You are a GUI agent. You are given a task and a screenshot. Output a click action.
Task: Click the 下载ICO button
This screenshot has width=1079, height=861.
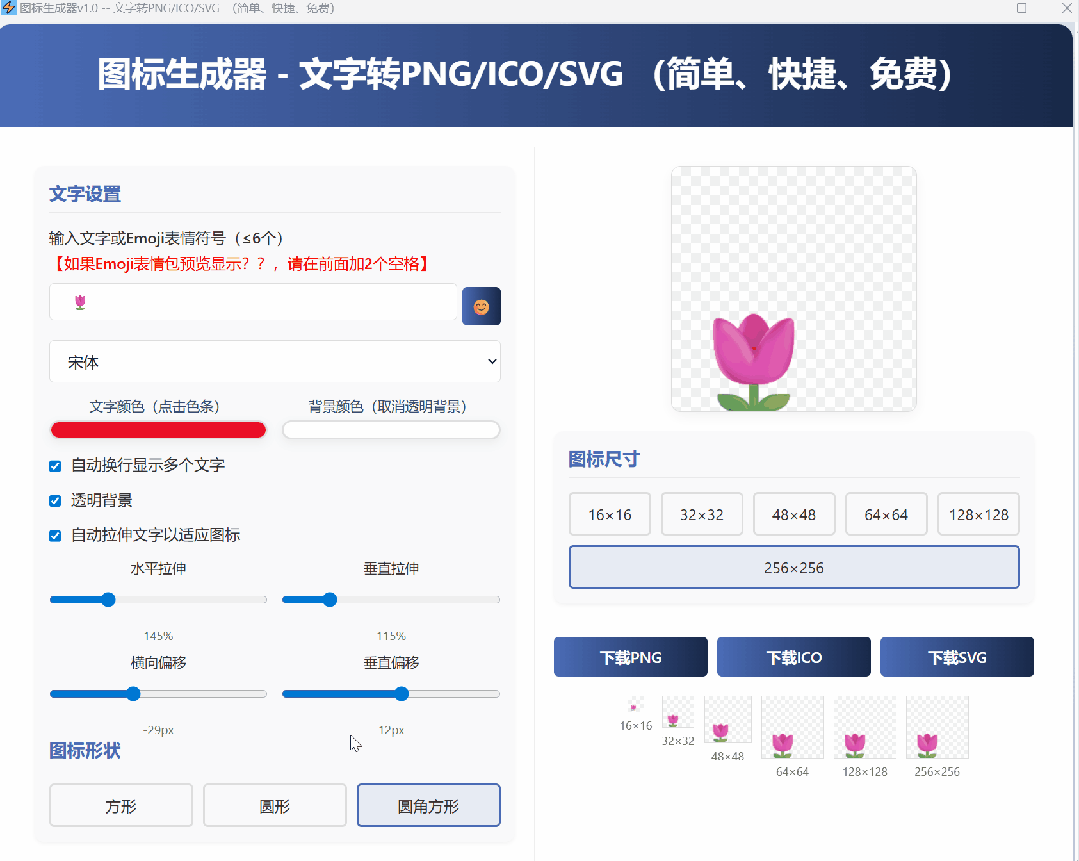tap(794, 657)
